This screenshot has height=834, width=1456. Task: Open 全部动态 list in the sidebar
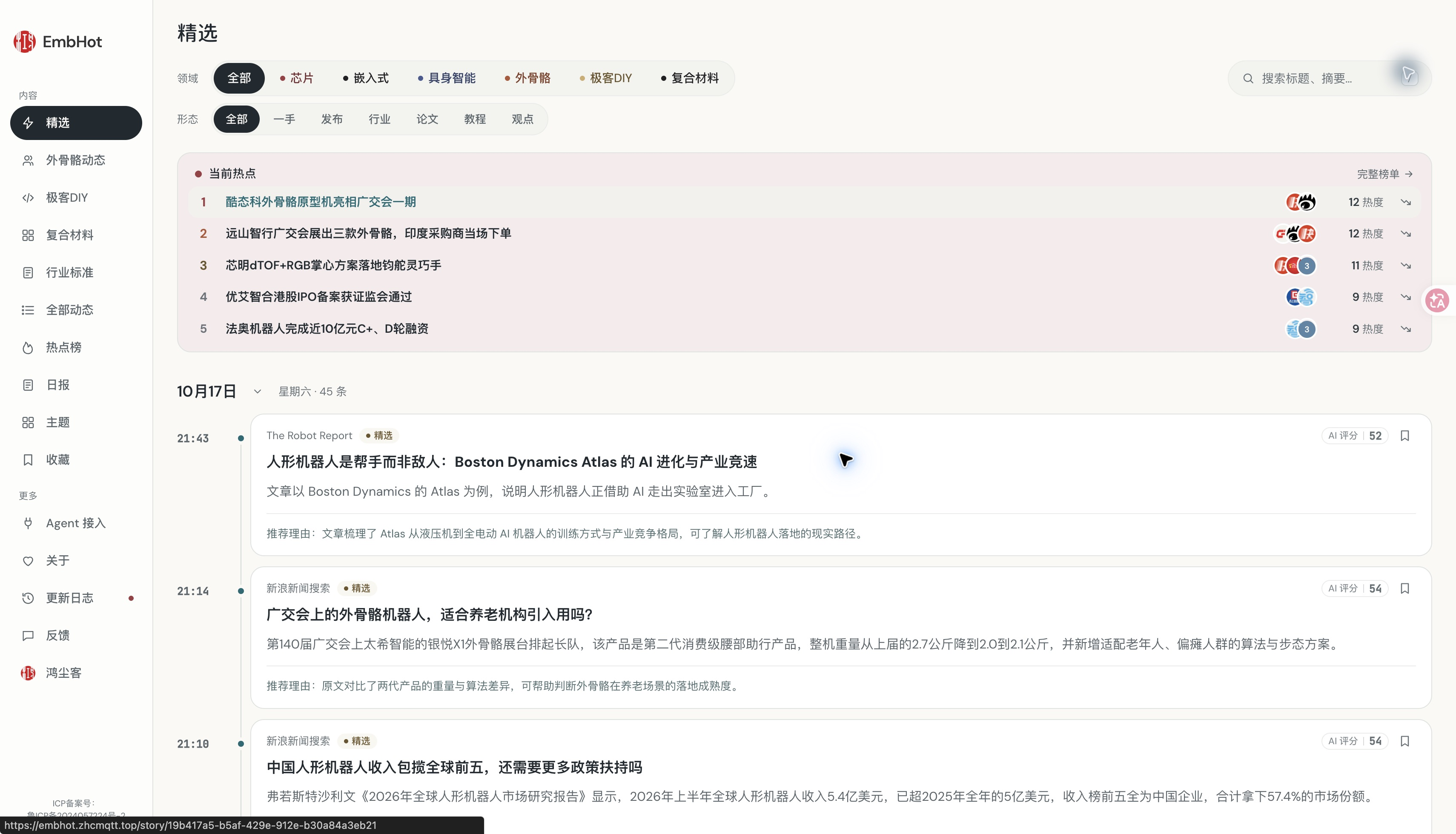click(76, 310)
